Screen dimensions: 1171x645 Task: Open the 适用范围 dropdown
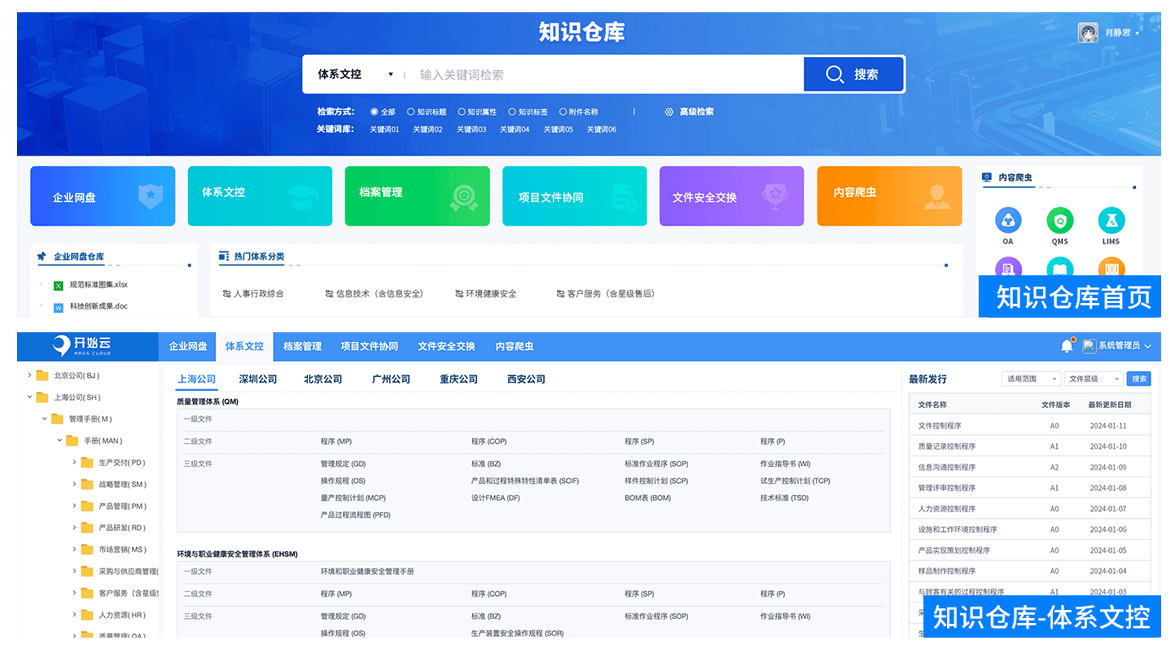point(1032,379)
